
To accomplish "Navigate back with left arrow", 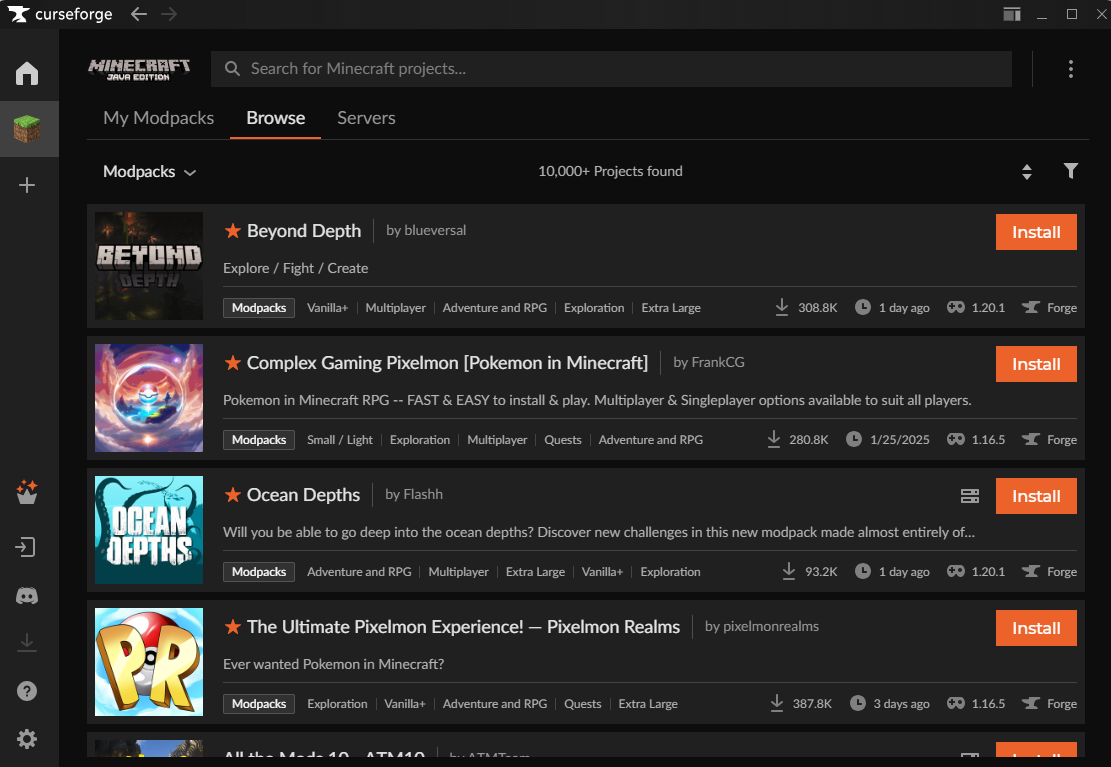I will (139, 14).
